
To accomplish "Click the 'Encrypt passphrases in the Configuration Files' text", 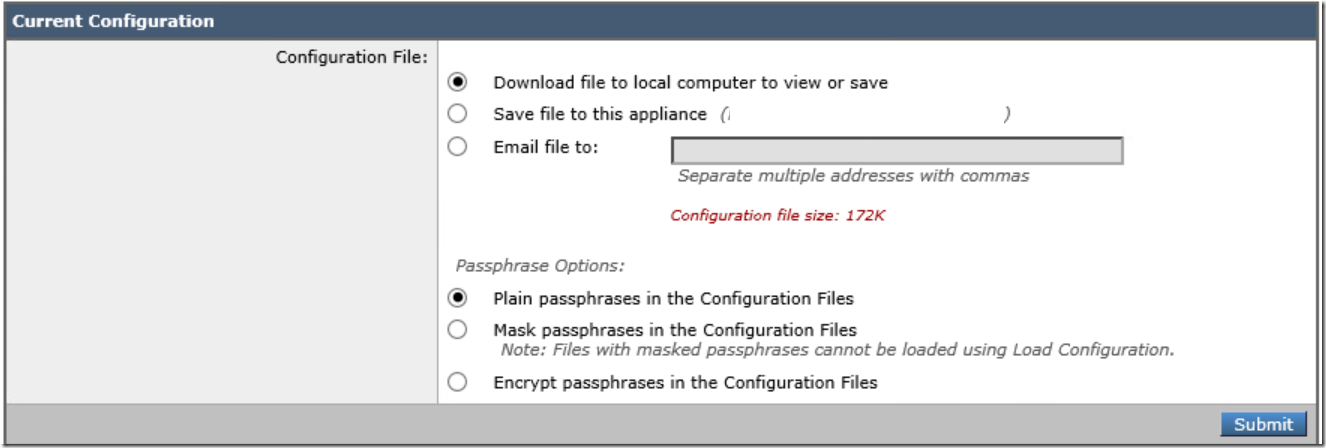I will pos(685,382).
